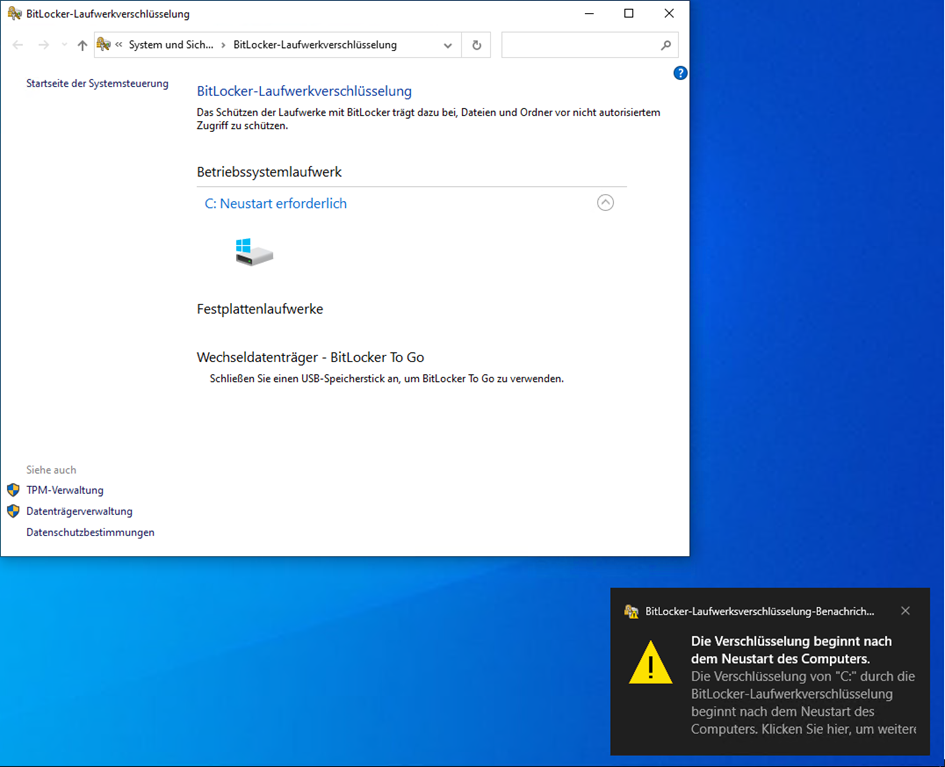The image size is (945, 767).
Task: Click the BitLocker icon in the address bar
Action: 104,45
